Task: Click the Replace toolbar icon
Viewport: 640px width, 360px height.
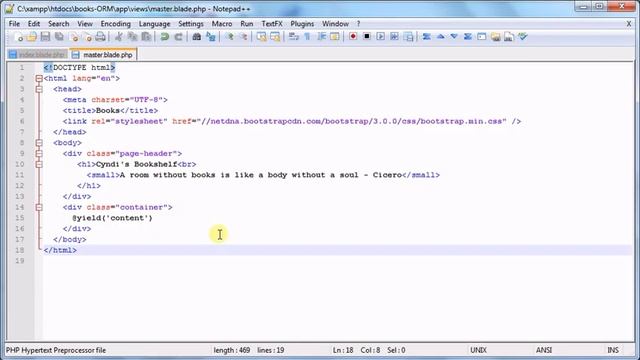Action: [211, 37]
